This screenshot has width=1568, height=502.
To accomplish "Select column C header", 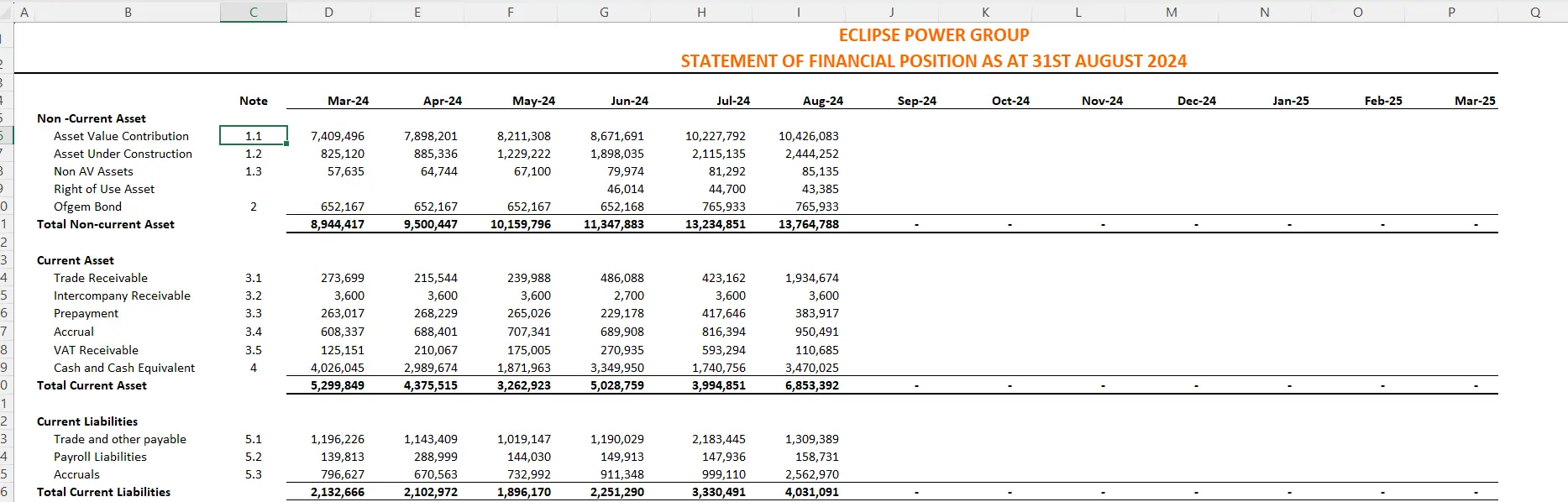I will pyautogui.click(x=254, y=12).
